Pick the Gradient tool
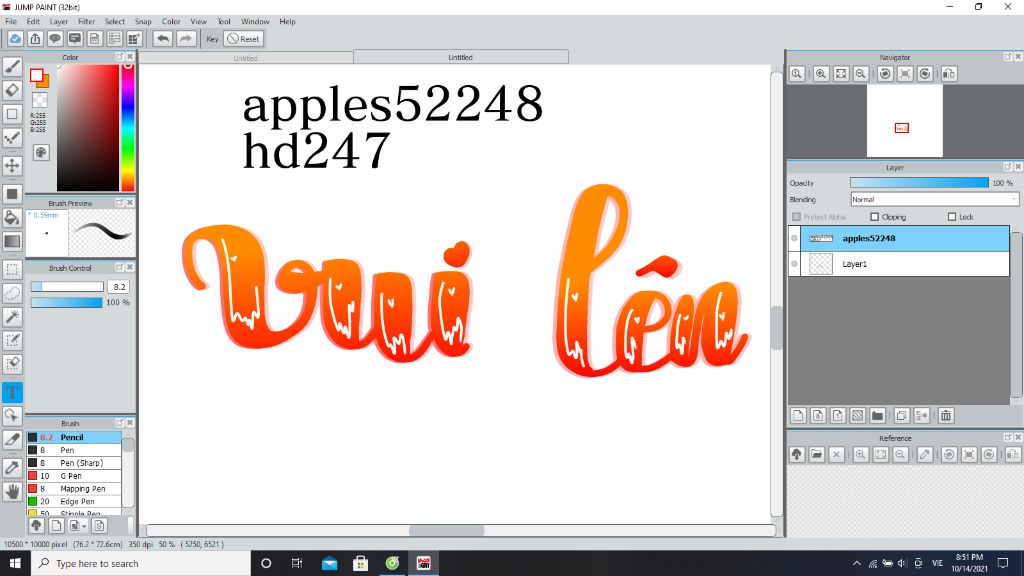The image size is (1024, 576). click(x=12, y=241)
